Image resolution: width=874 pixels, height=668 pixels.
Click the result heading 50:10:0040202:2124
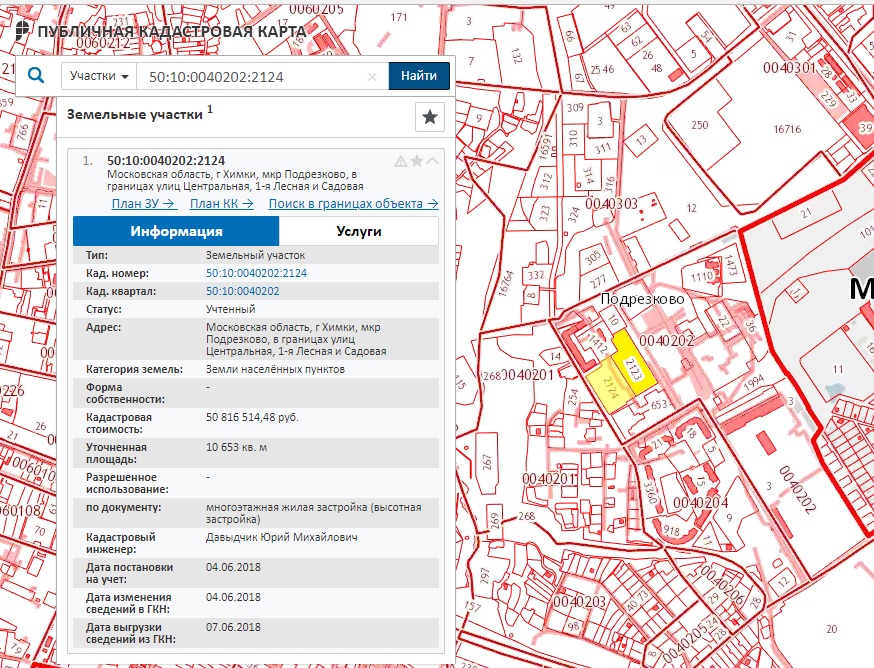(166, 161)
